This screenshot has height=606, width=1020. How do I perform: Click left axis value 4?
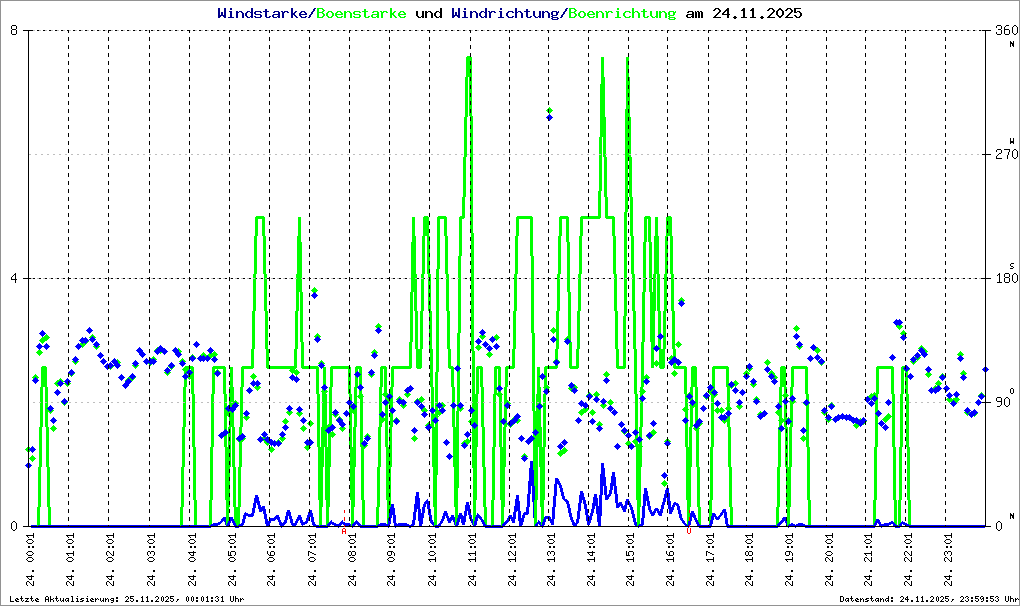[x=14, y=278]
